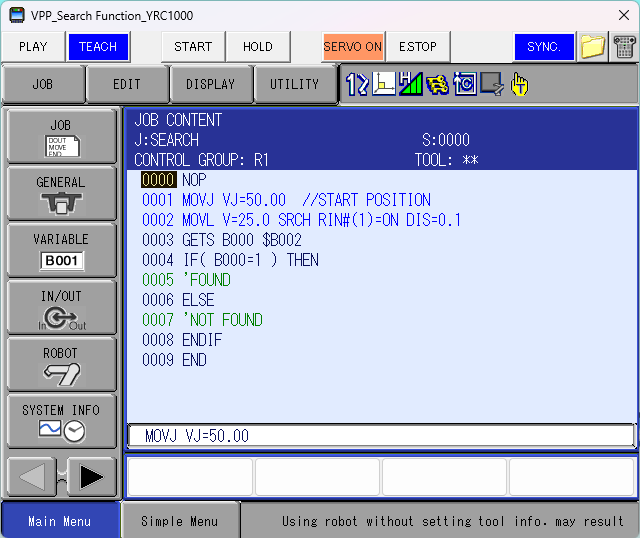Open the DISPLAY dropdown menu
This screenshot has height=538, width=640.
211,85
